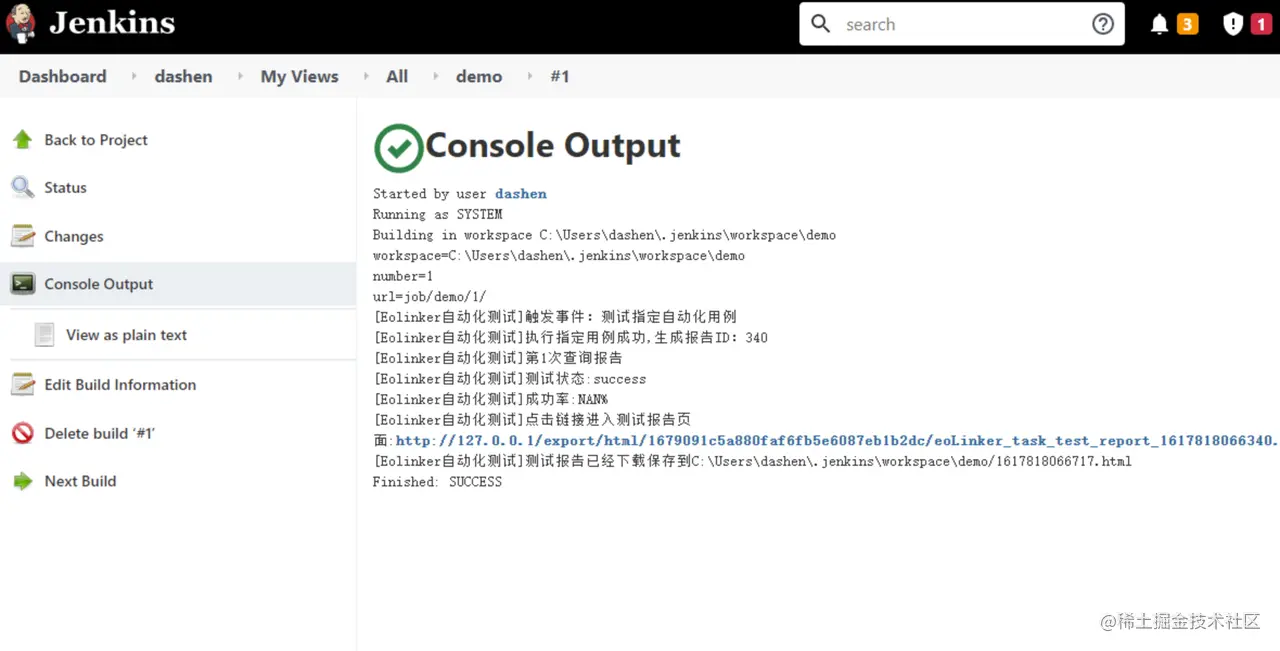Open security warnings via the shield icon
The width and height of the screenshot is (1280, 651).
point(1233,24)
